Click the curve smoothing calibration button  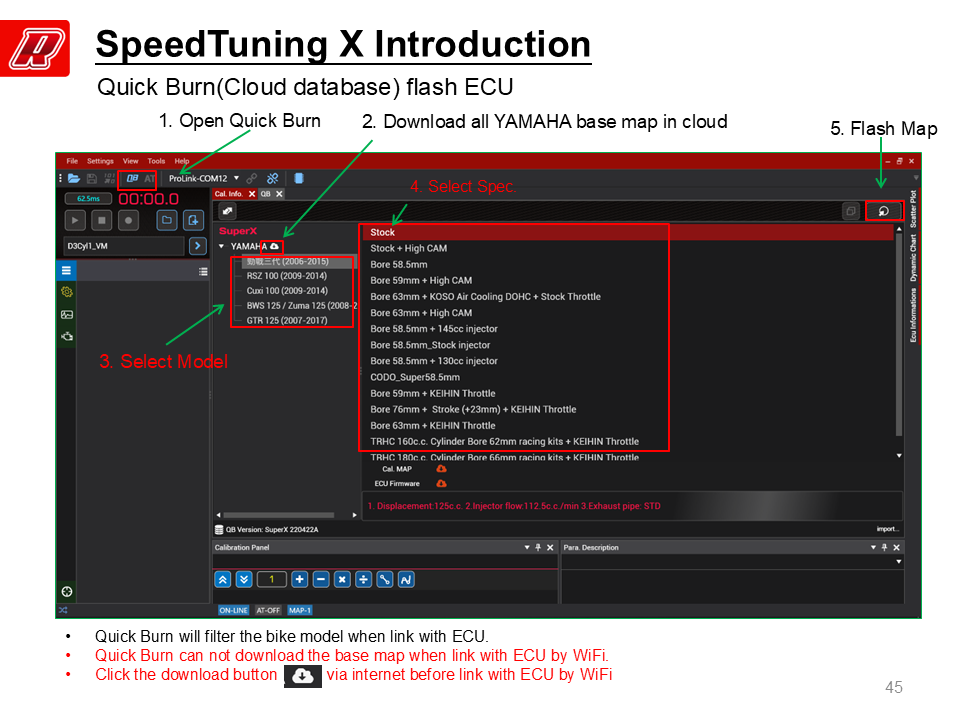click(406, 579)
